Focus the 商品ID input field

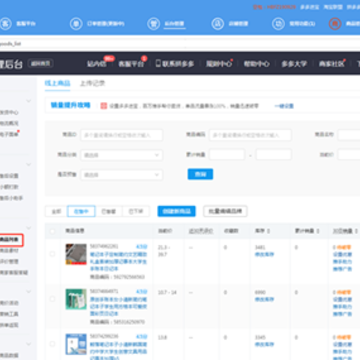[122, 135]
